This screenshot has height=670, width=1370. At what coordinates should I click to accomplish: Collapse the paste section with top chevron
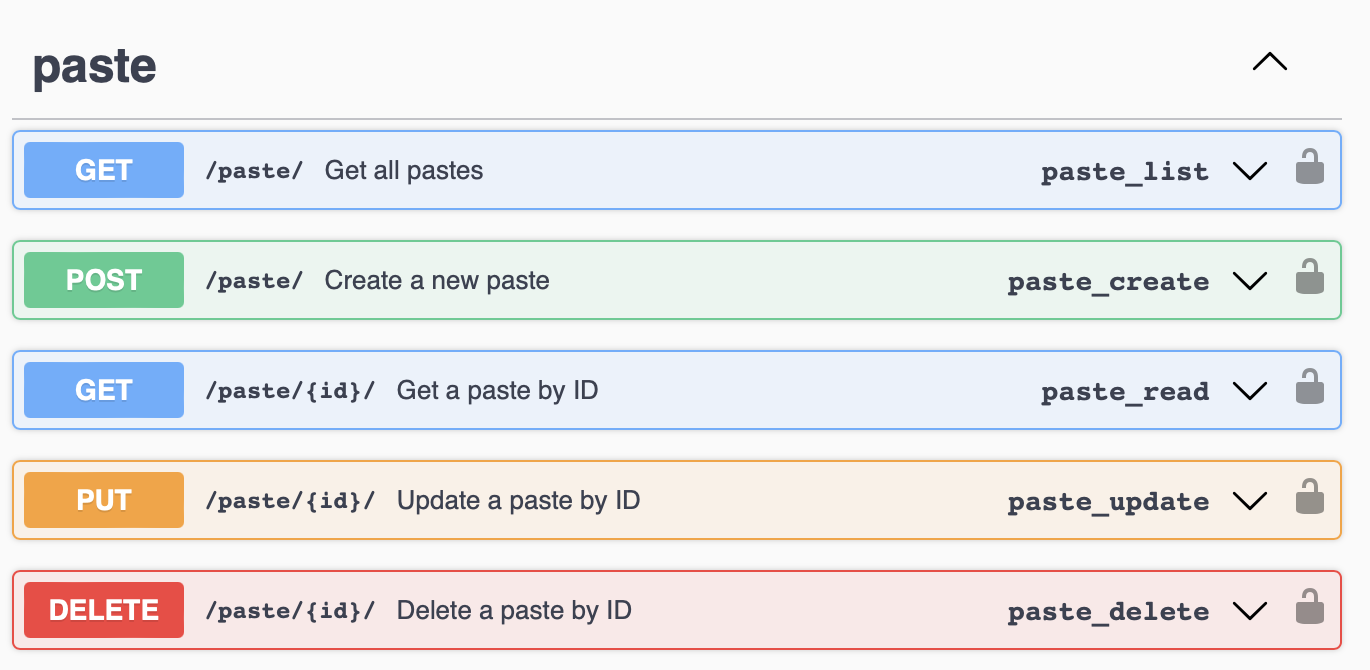[x=1270, y=62]
